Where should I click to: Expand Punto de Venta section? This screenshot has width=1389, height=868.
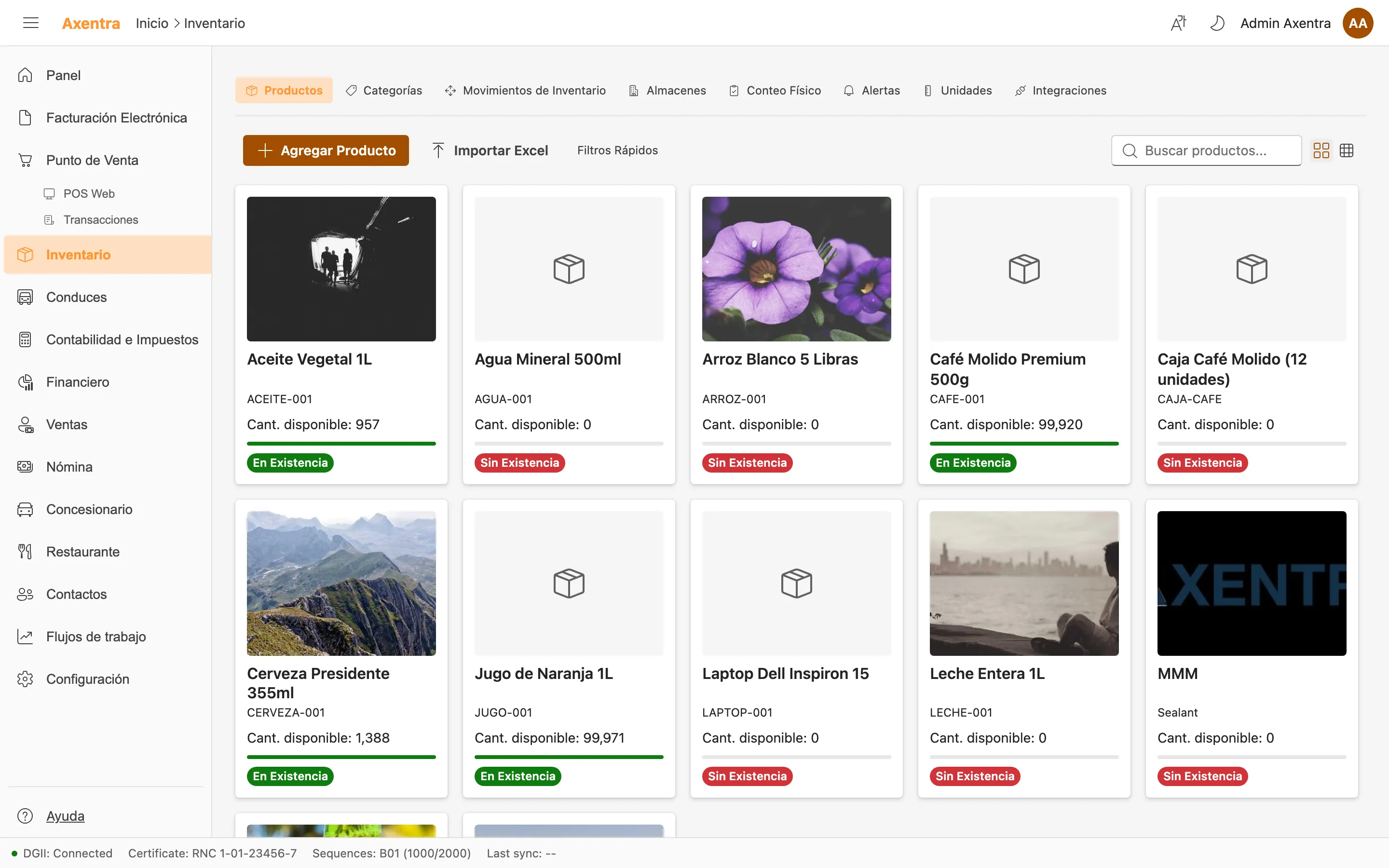pos(108,160)
